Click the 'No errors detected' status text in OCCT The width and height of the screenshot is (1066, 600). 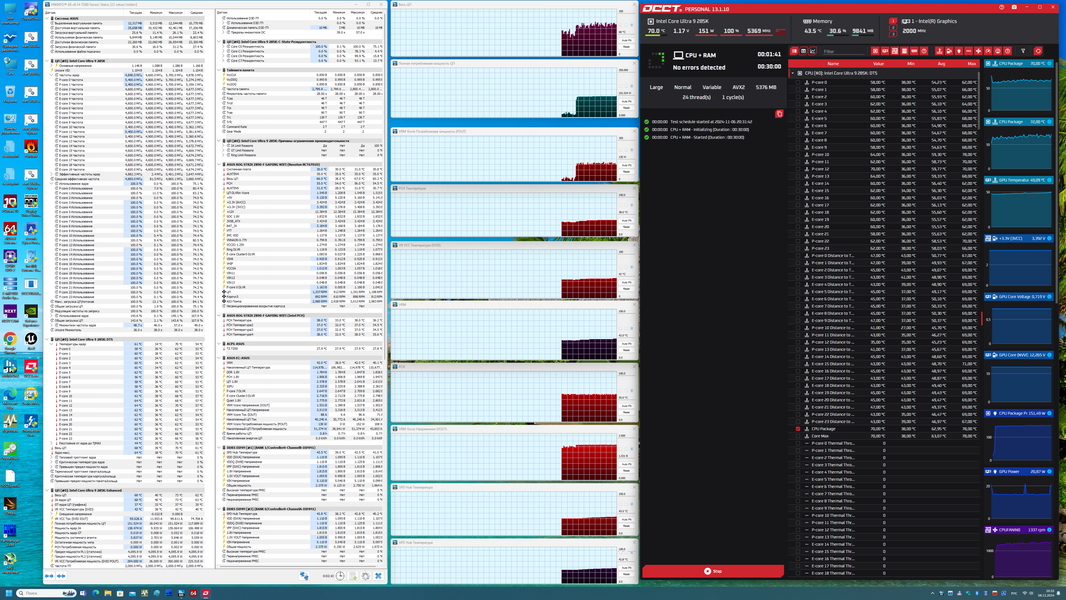699,67
